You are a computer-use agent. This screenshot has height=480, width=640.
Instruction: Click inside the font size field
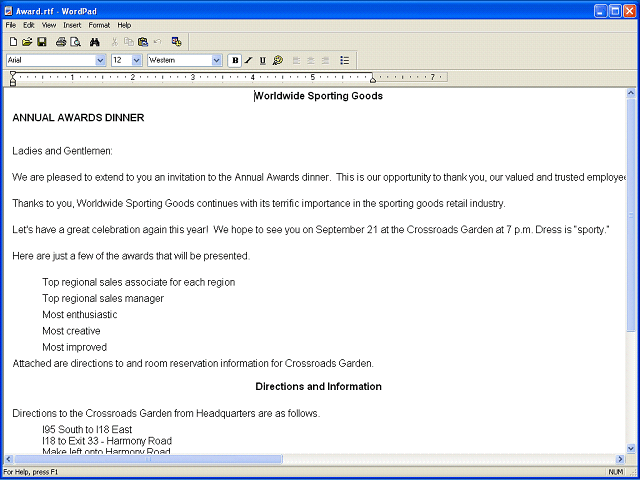(122, 60)
